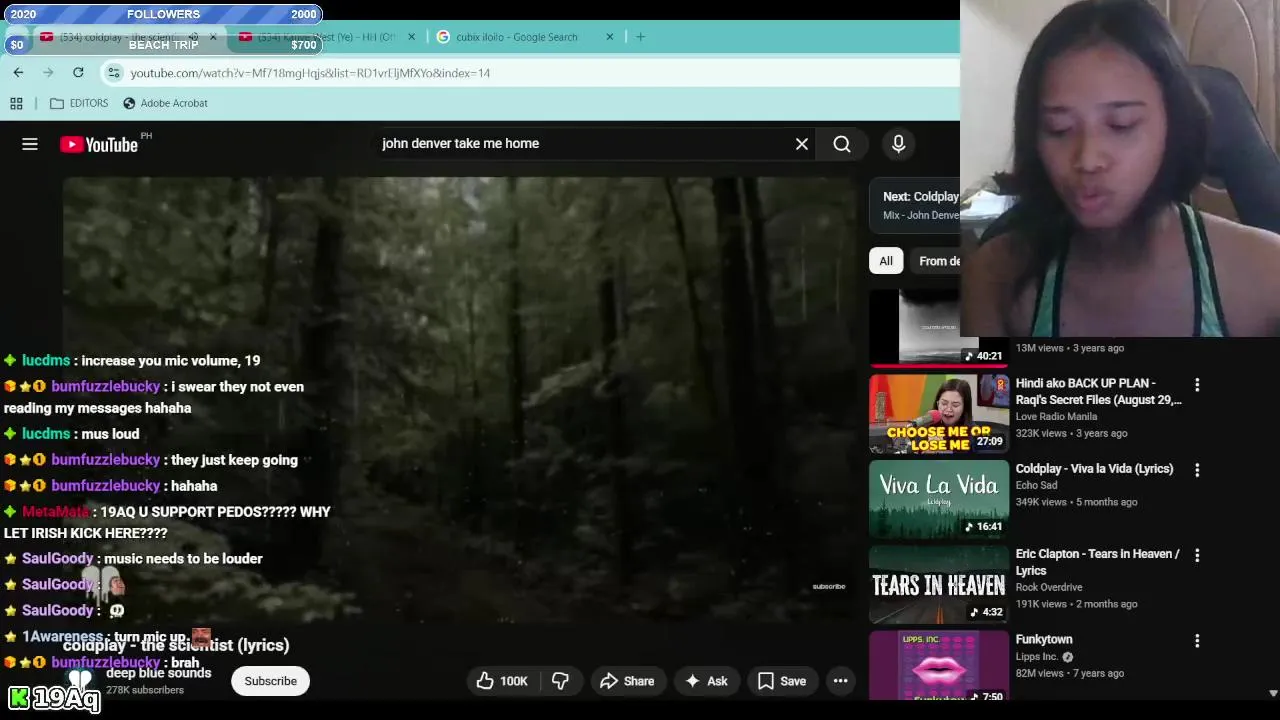Dislike the video with thumbs down

[x=560, y=681]
